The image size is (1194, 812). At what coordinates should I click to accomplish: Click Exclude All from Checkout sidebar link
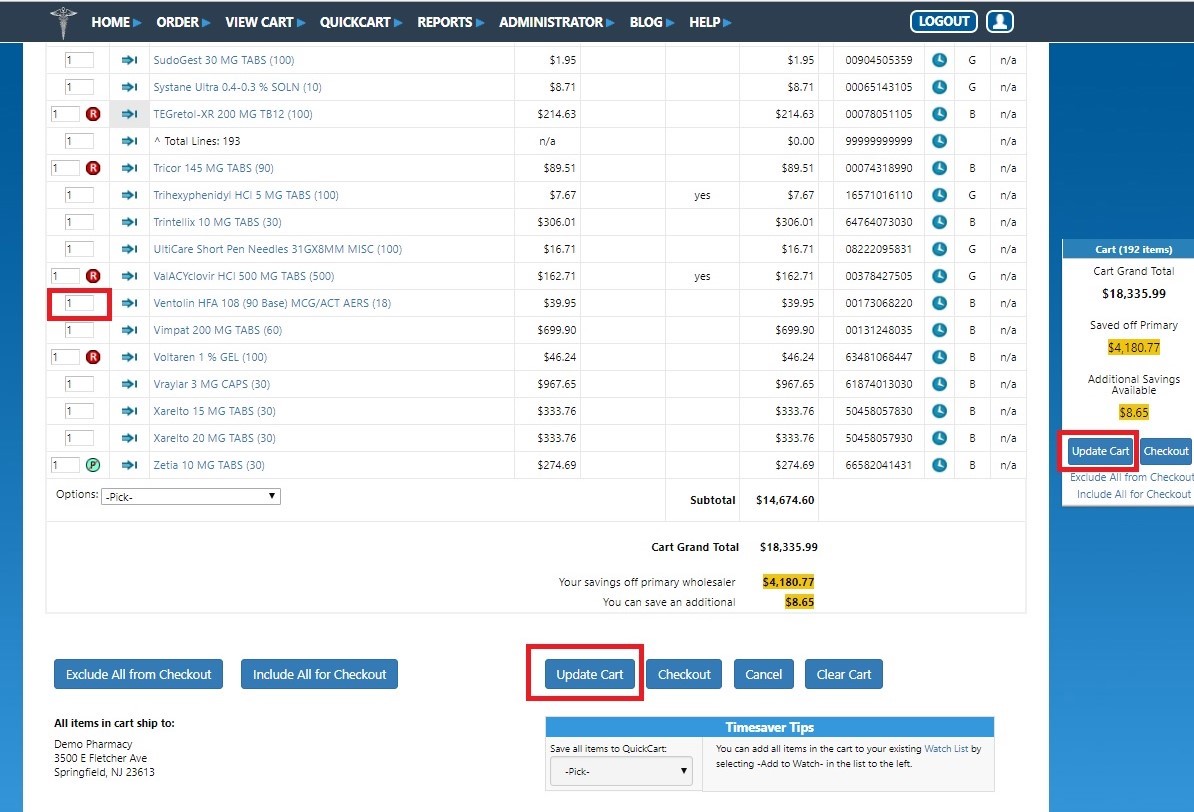tap(1132, 478)
